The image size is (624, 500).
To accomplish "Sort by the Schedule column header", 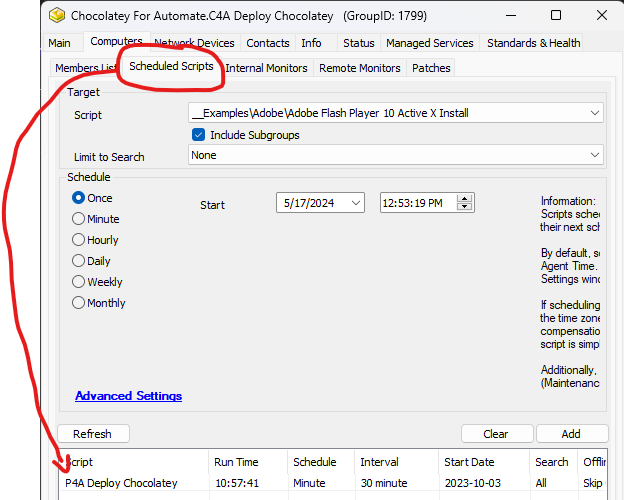I will click(x=321, y=462).
